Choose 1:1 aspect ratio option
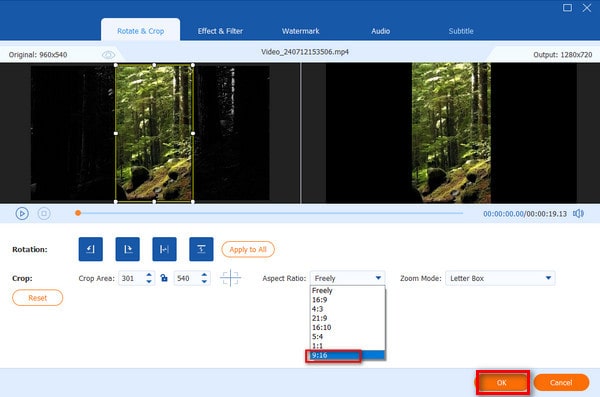The width and height of the screenshot is (600, 397). (x=347, y=346)
